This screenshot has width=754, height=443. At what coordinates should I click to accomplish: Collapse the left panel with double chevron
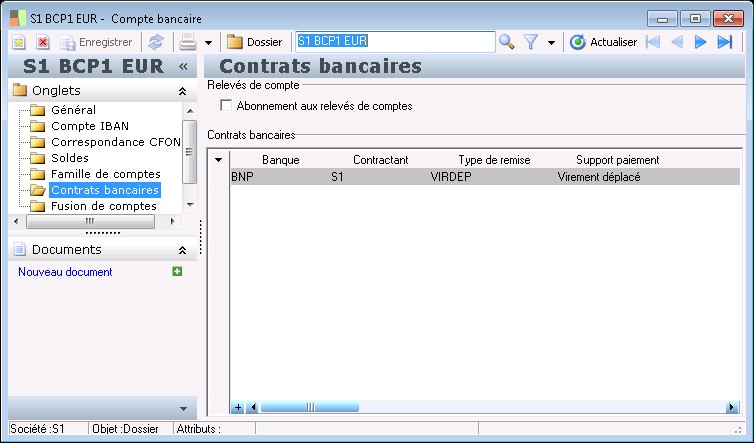[x=183, y=66]
